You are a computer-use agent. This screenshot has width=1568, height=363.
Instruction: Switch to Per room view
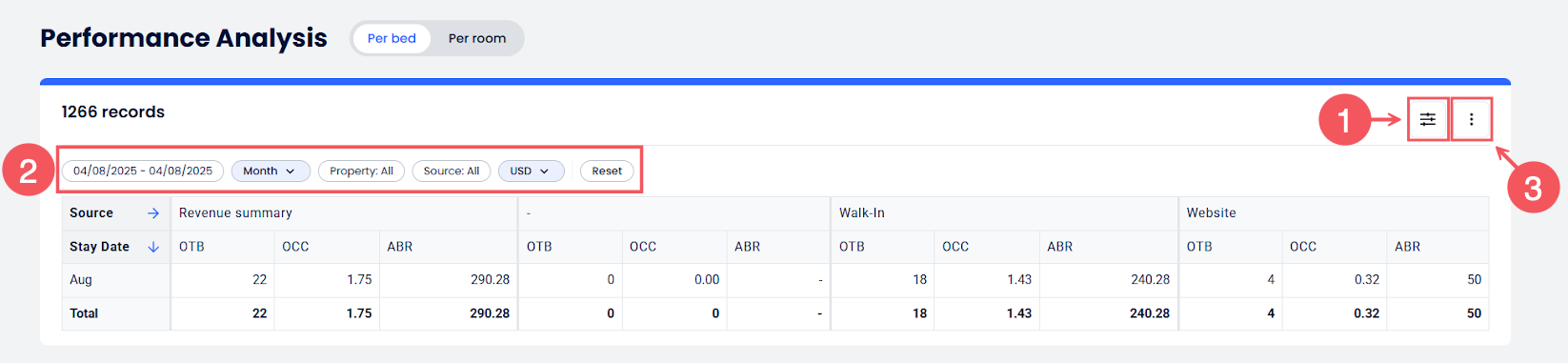[477, 38]
